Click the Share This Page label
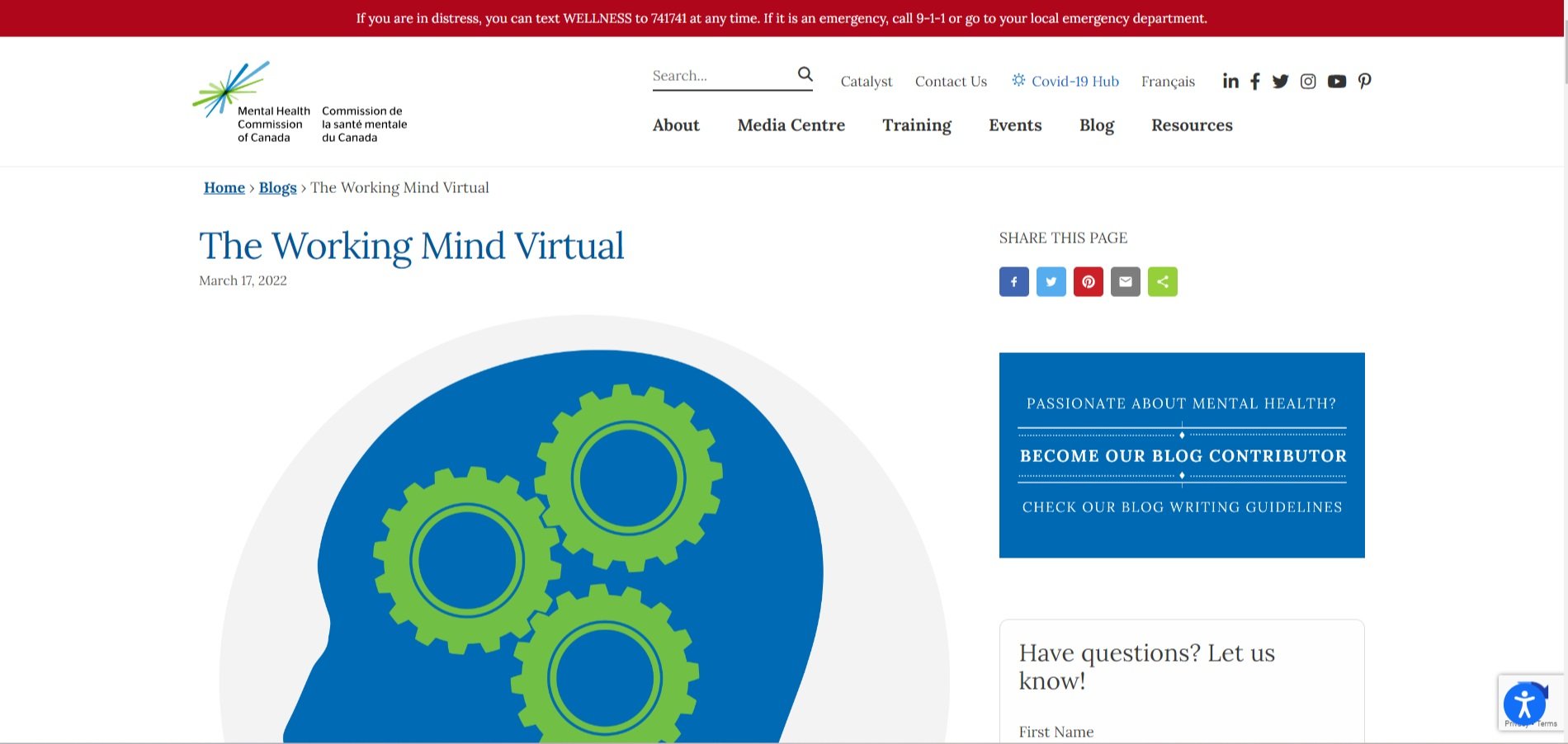This screenshot has height=744, width=1568. point(1063,238)
